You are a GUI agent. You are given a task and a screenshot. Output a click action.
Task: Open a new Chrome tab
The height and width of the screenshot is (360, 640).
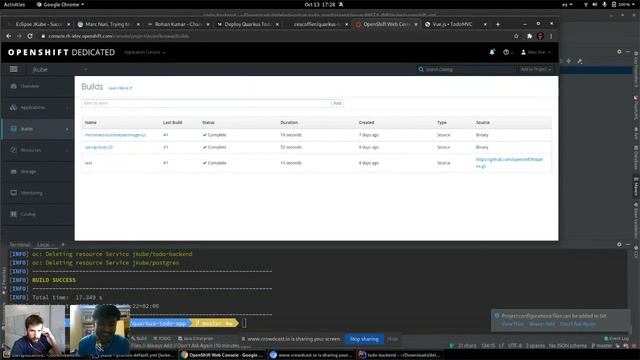498,24
